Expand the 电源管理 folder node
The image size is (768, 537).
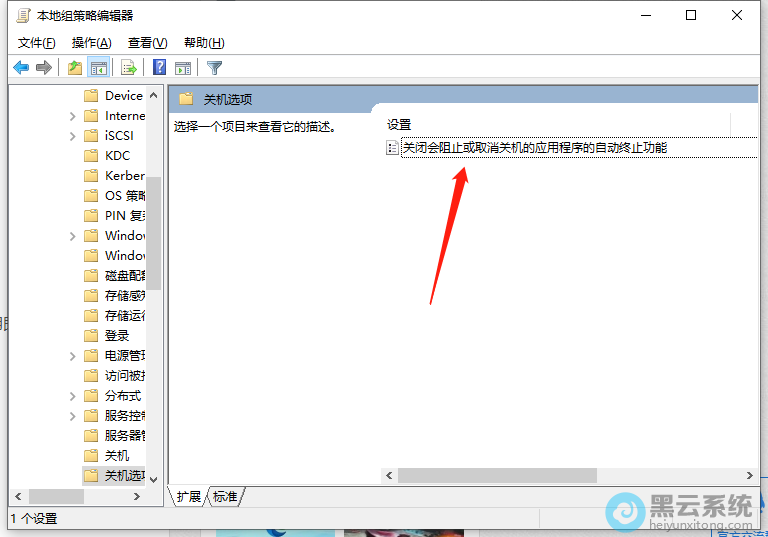tap(73, 356)
